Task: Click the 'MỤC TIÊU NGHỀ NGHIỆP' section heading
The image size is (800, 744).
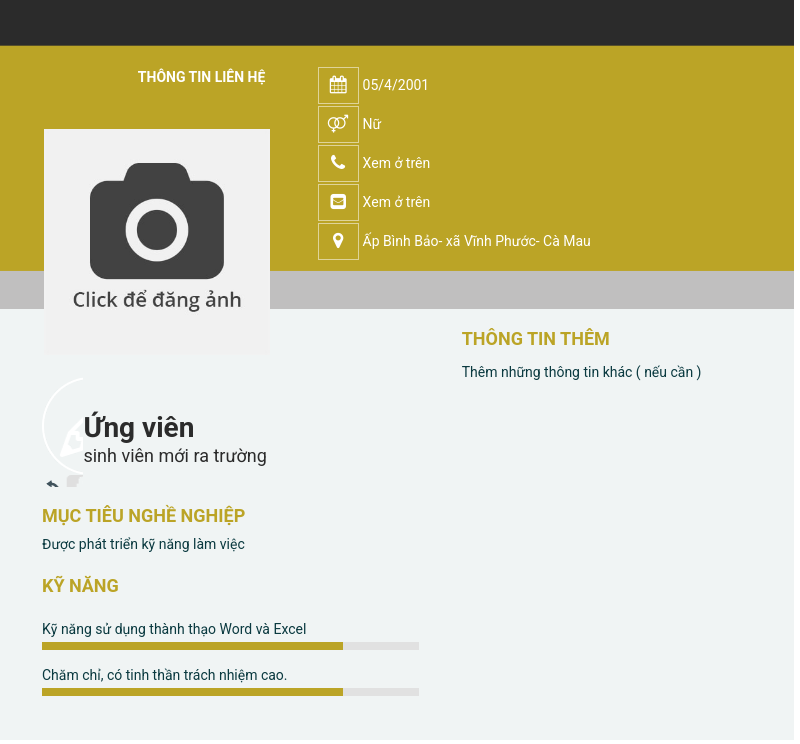Action: 143,516
